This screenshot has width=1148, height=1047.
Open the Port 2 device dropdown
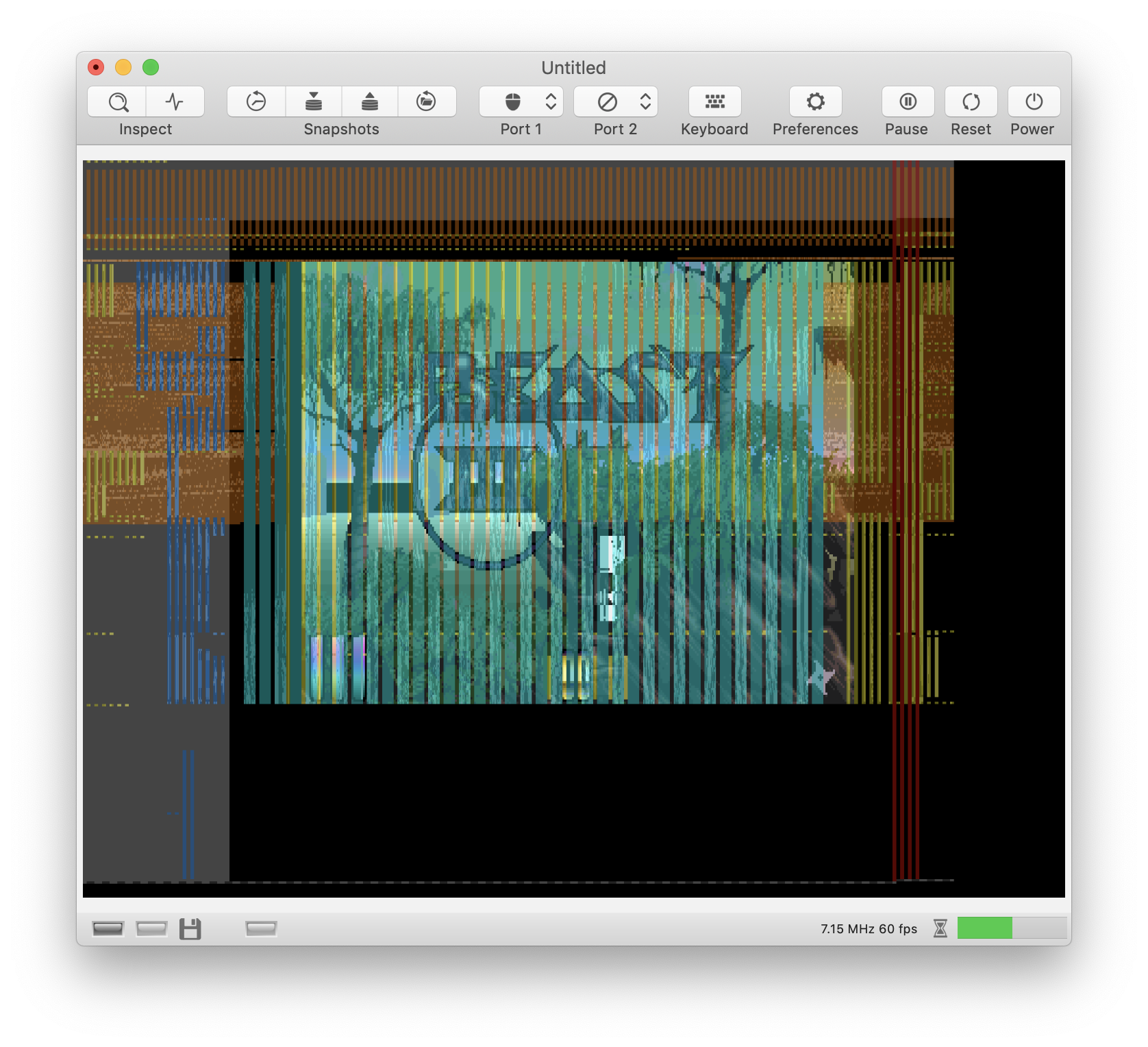click(616, 102)
